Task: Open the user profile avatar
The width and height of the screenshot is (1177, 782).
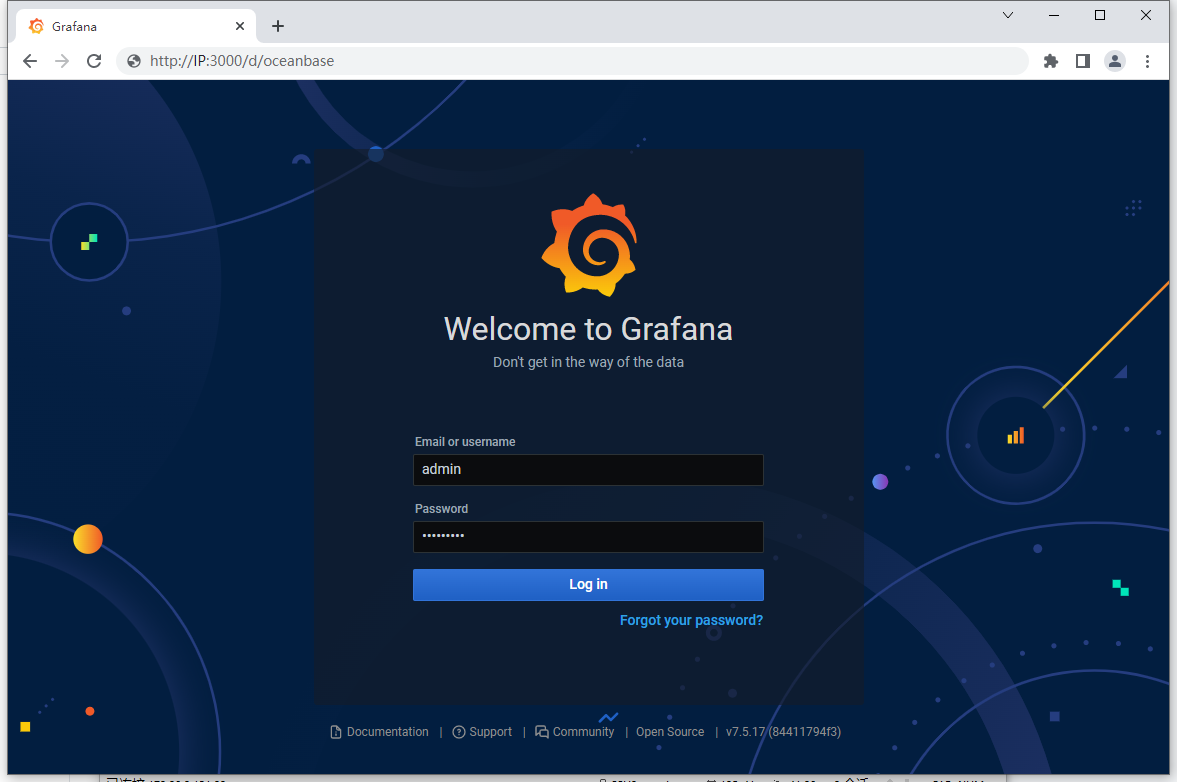Action: pyautogui.click(x=1115, y=61)
